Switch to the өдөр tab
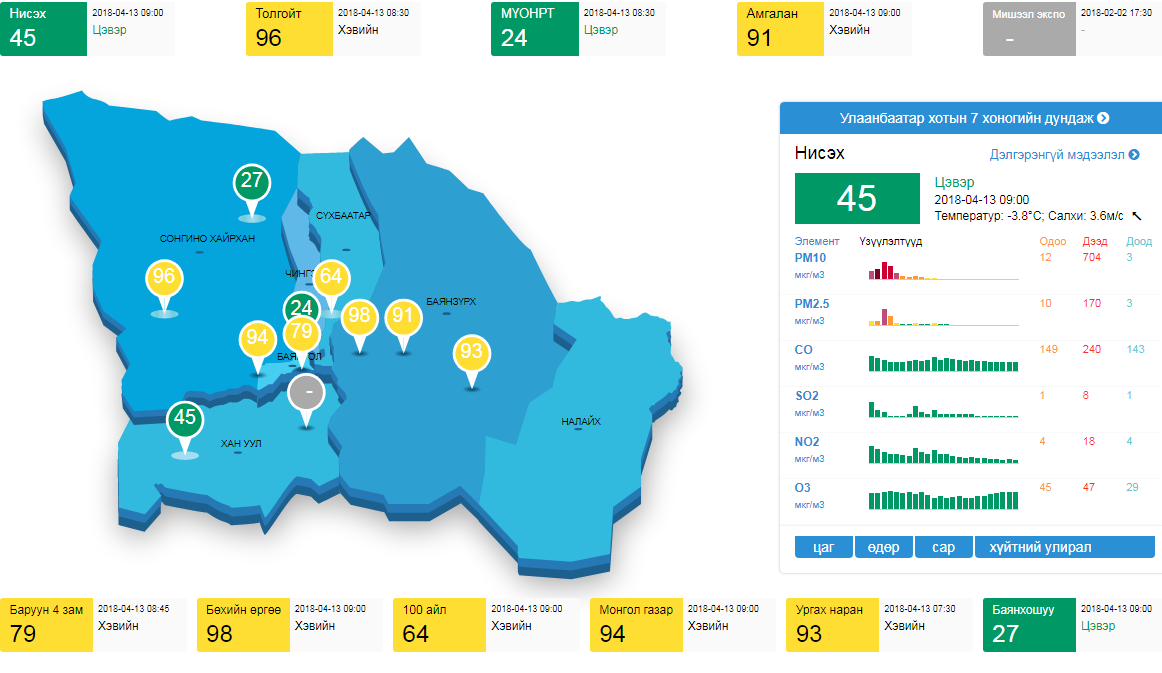This screenshot has height=673, width=1162. pyautogui.click(x=883, y=547)
